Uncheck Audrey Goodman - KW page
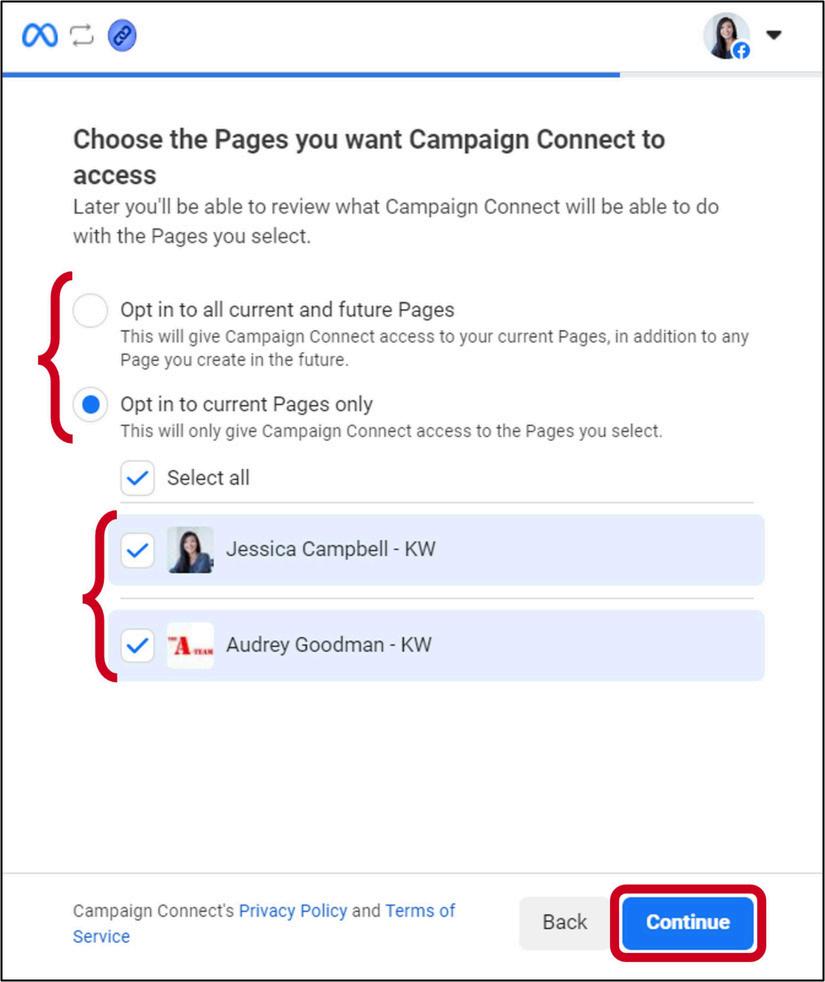 pos(137,645)
